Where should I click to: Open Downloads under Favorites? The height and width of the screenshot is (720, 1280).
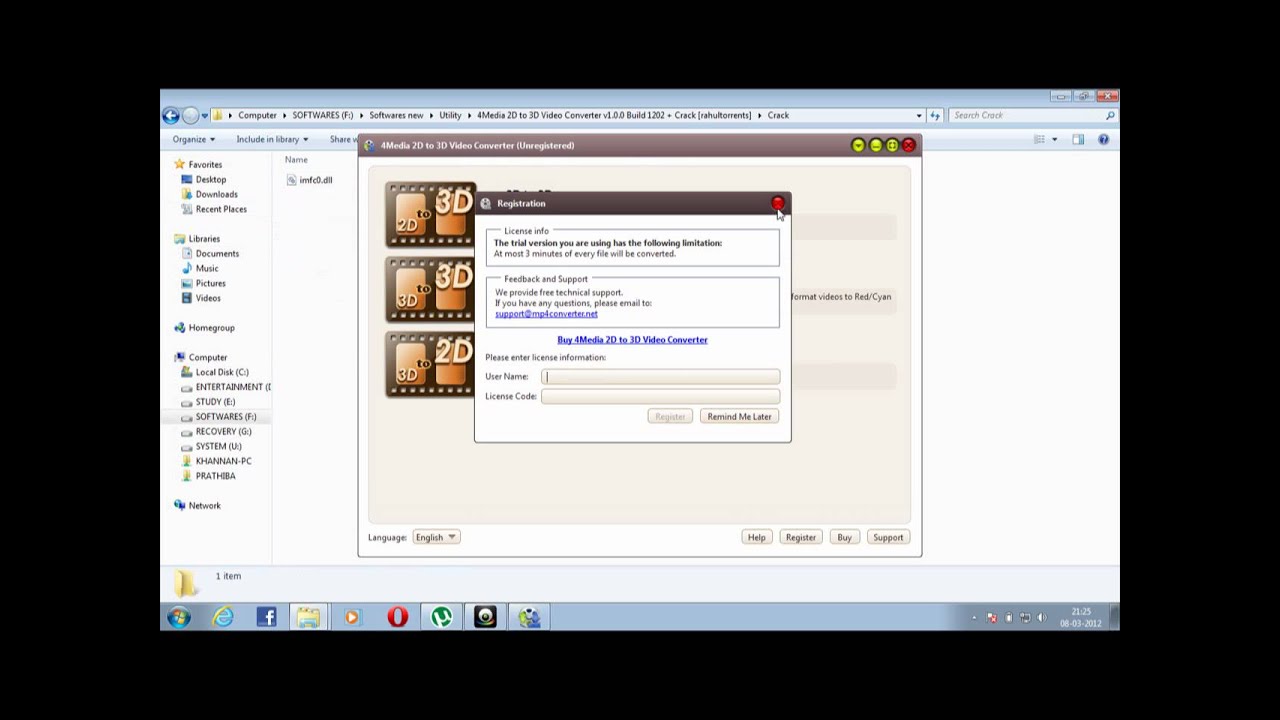216,195
